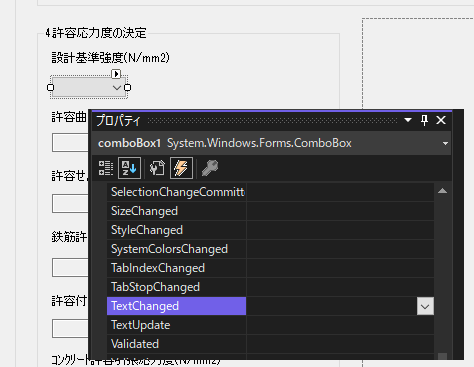
Task: Click the Property Pages wrench icon
Action: tap(210, 168)
